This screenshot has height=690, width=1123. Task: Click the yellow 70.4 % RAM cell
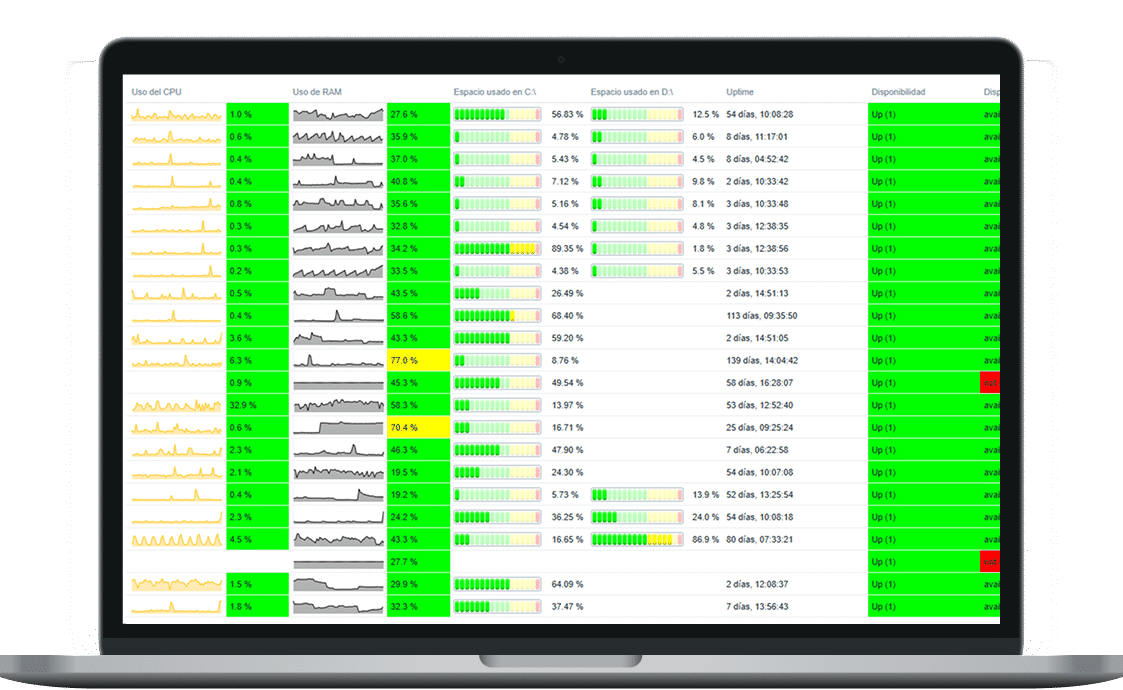(417, 428)
